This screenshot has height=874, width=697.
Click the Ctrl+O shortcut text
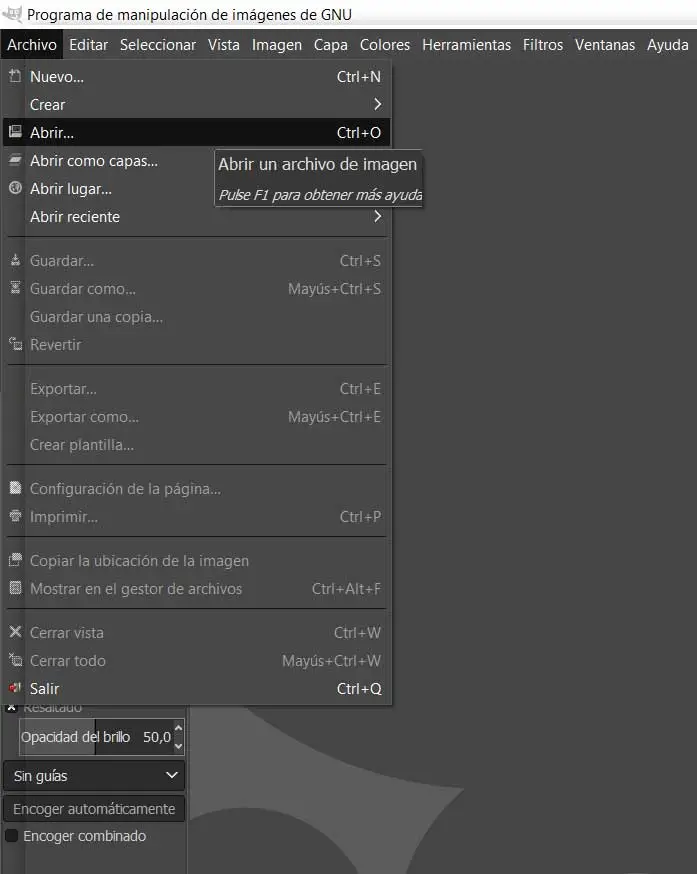click(359, 133)
